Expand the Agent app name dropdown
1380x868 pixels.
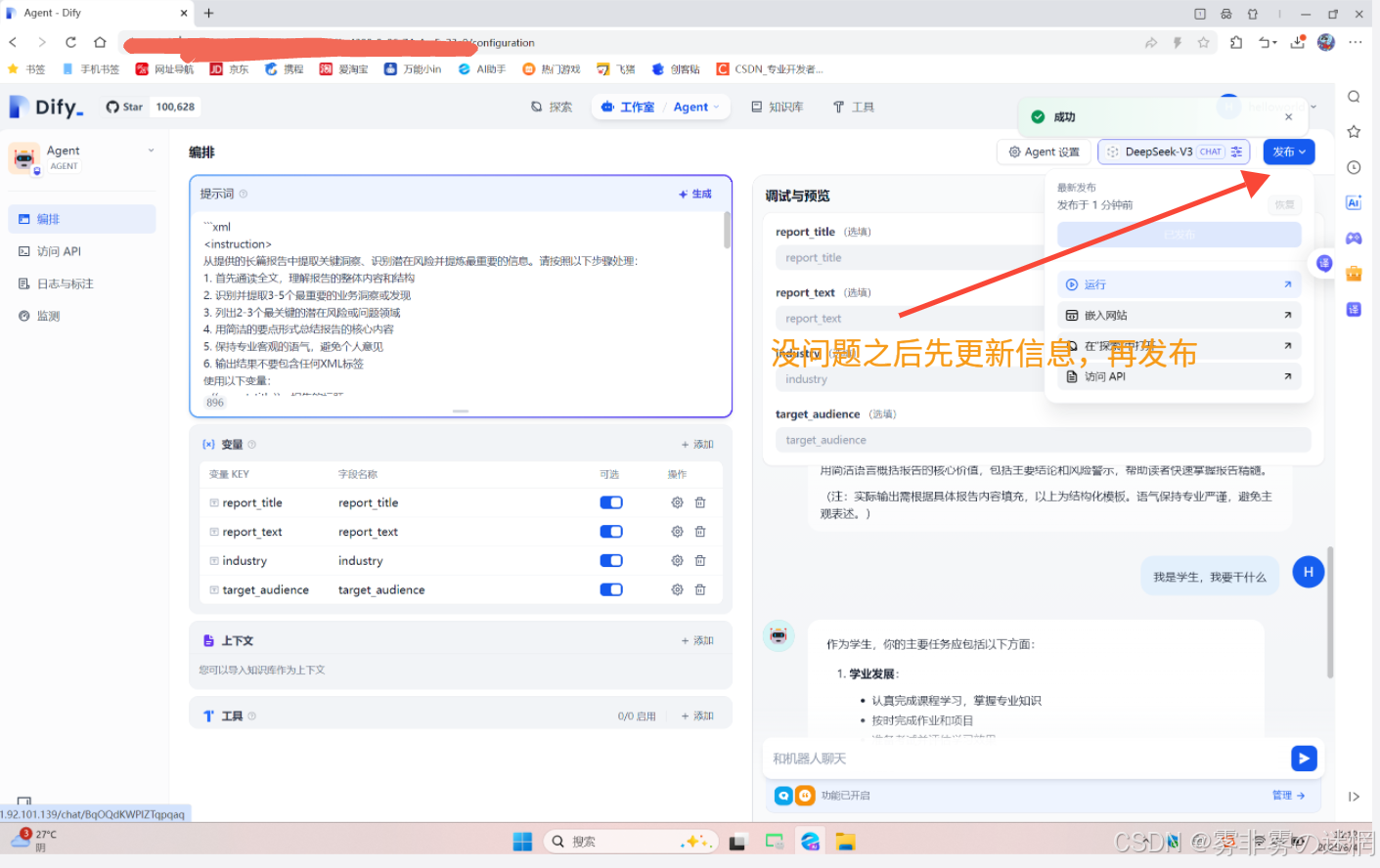coord(151,151)
